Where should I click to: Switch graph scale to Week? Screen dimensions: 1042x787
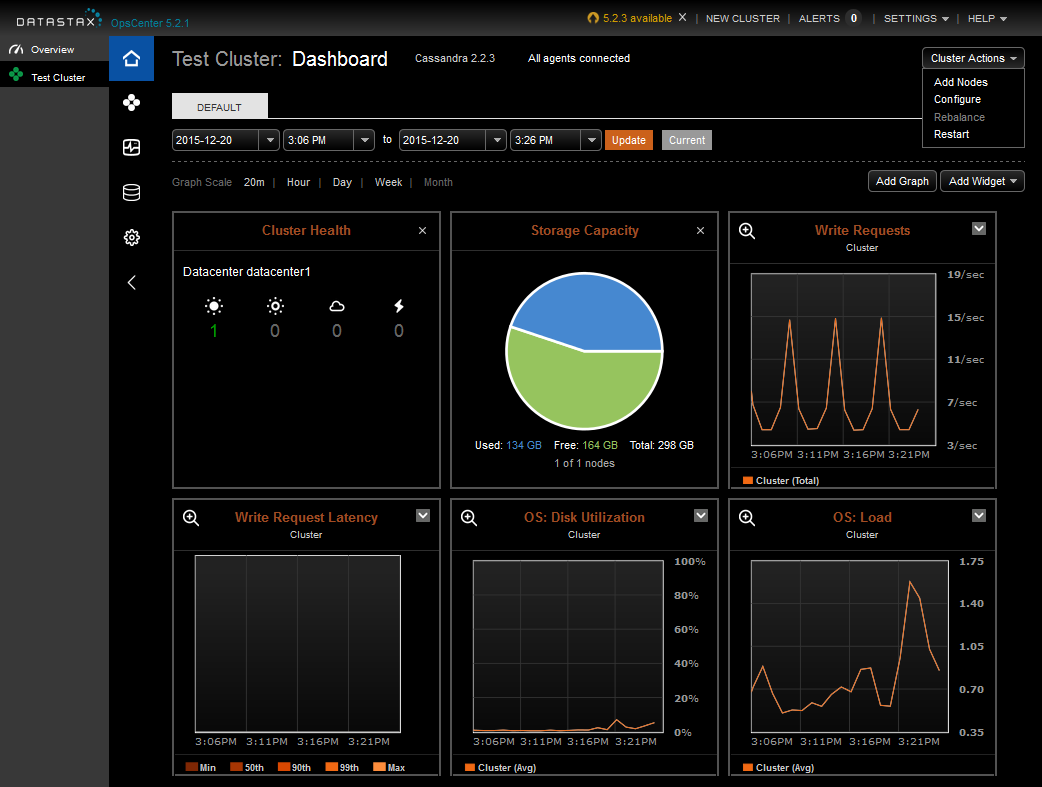coord(388,182)
